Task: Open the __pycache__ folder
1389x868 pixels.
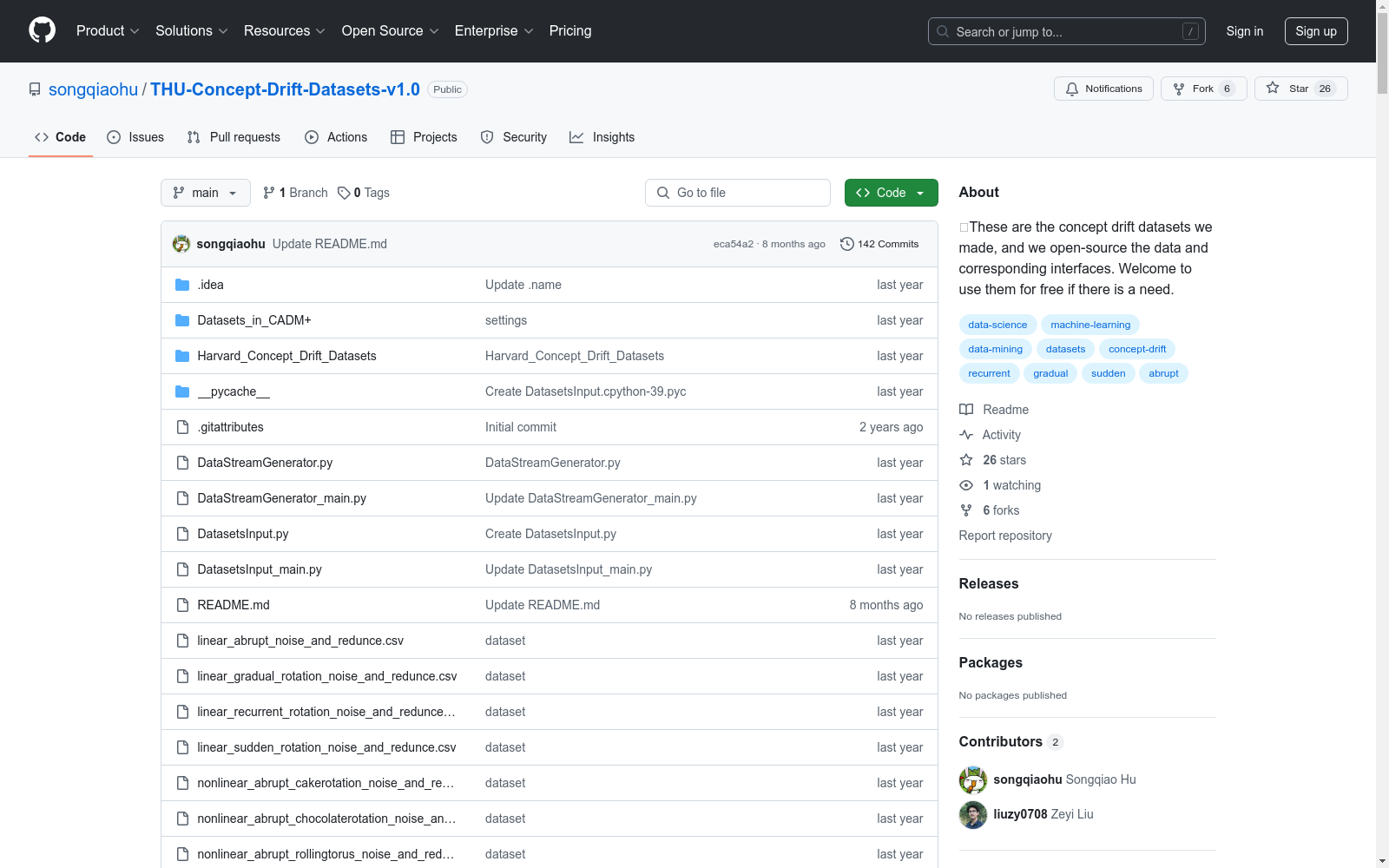Action: 234,391
